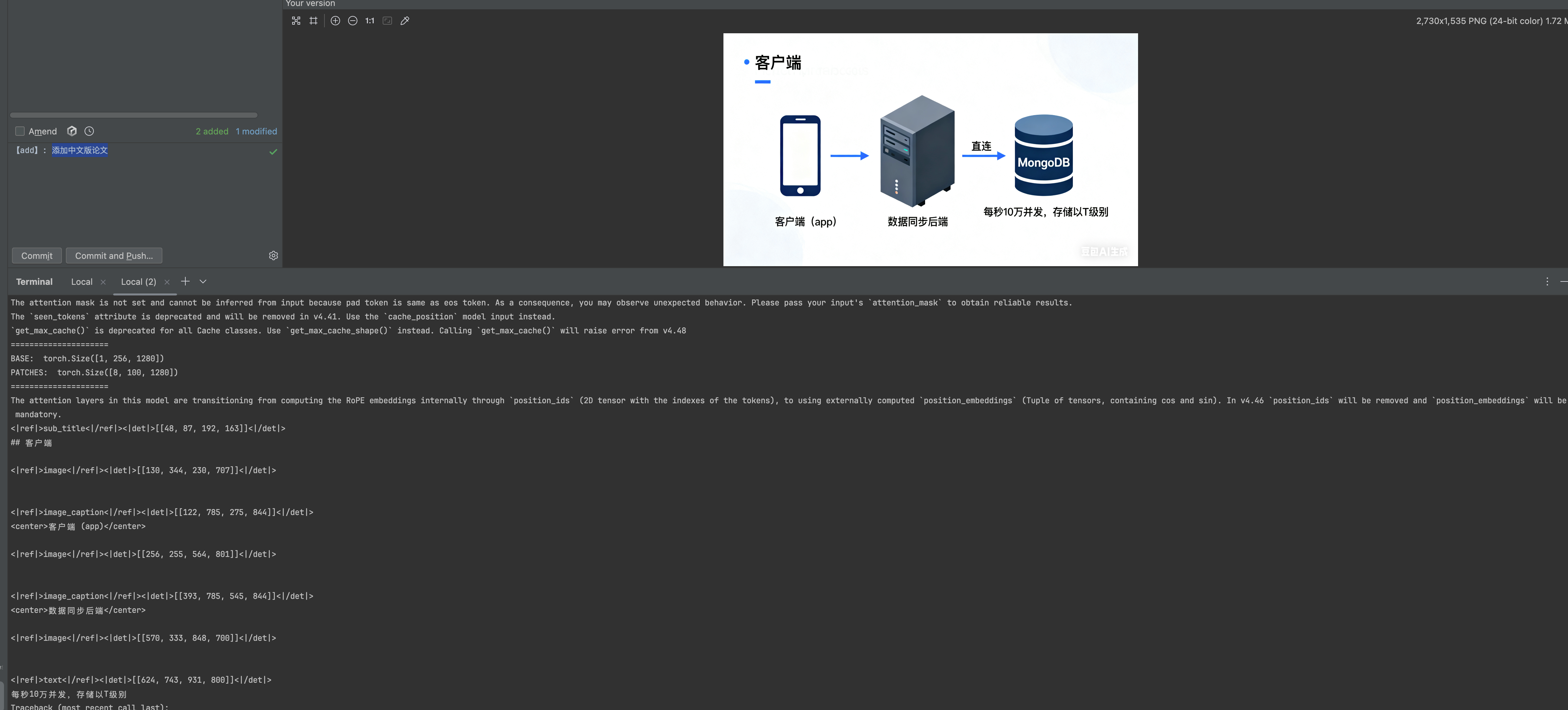Click the AI generate commit message icon
The image size is (1568, 710).
click(72, 131)
